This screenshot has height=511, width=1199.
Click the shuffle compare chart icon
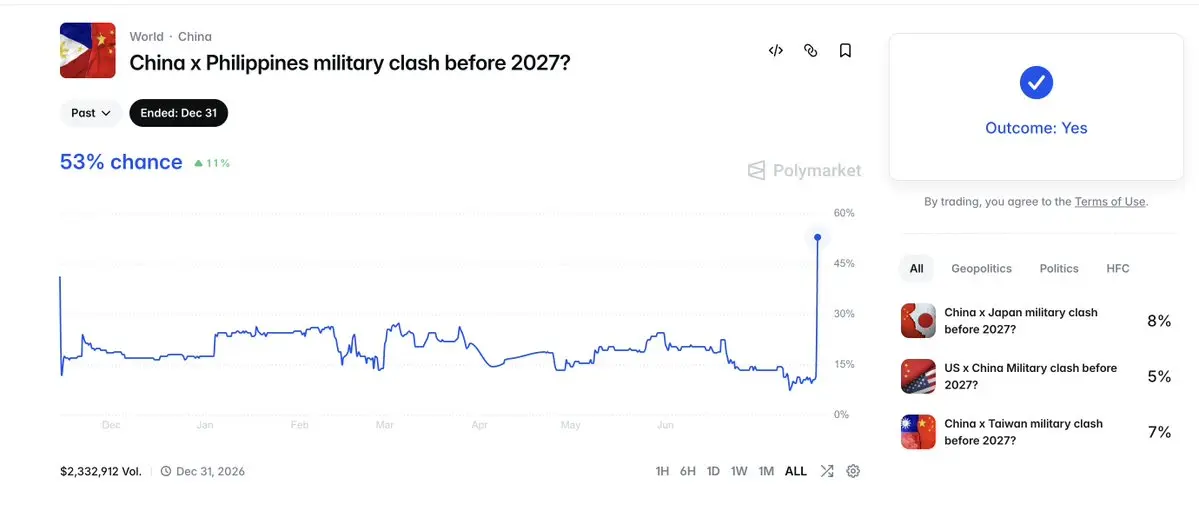(827, 471)
